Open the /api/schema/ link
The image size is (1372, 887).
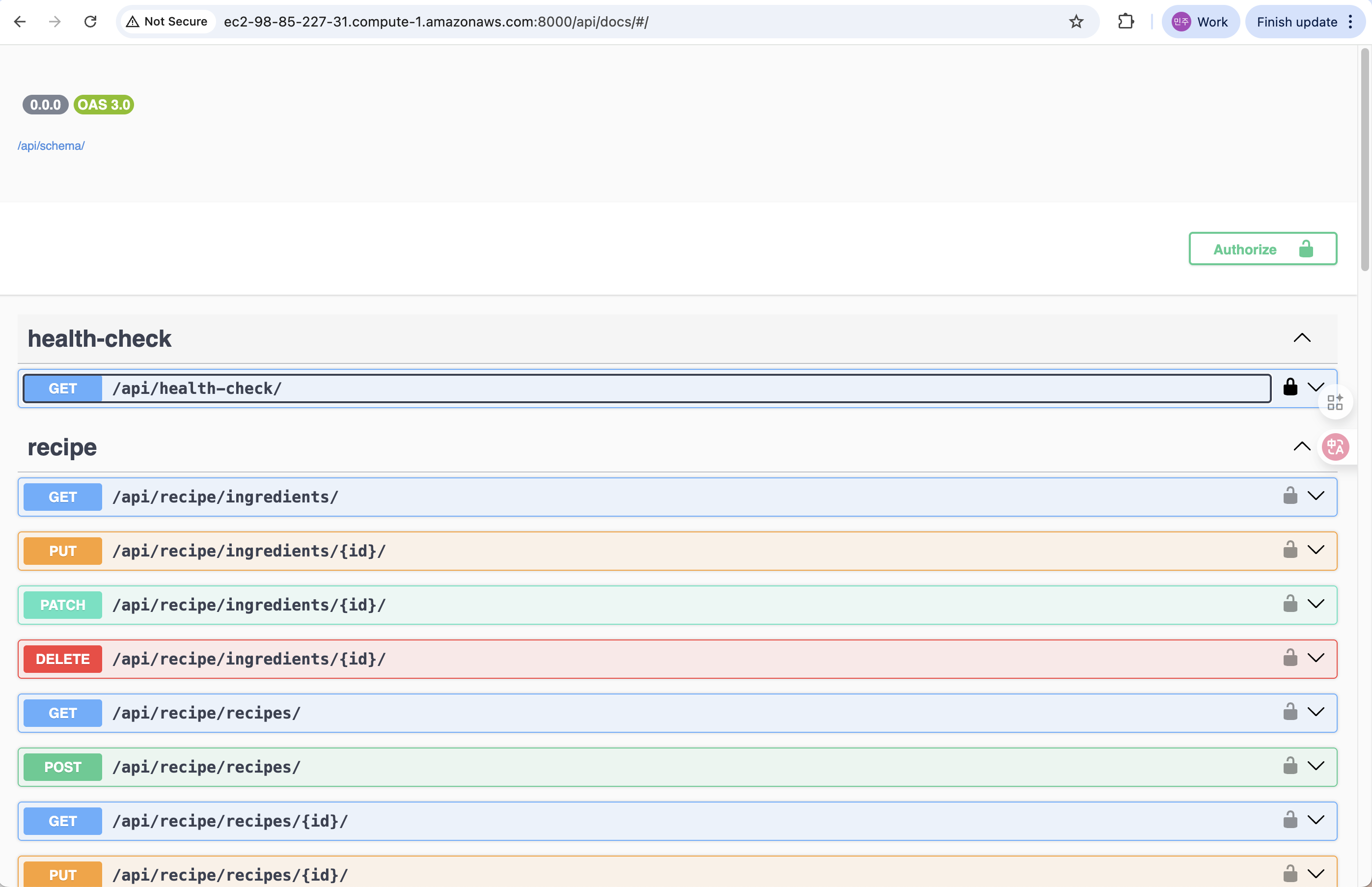tap(51, 146)
